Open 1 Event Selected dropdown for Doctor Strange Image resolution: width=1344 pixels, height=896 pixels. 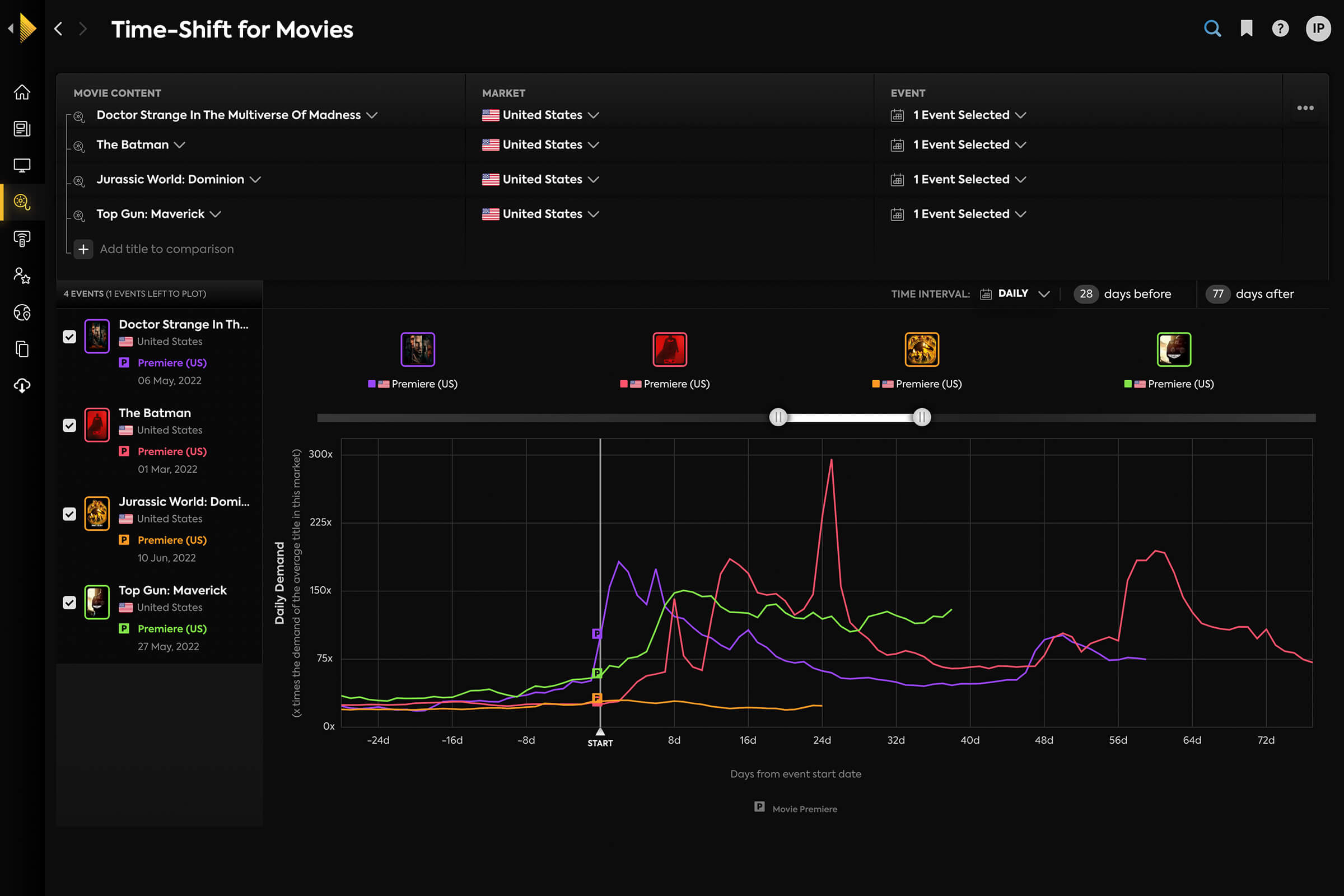tap(970, 115)
